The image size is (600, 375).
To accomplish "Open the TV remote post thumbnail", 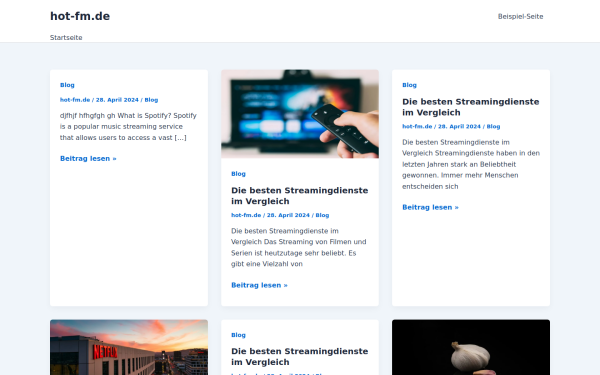I will (x=300, y=114).
